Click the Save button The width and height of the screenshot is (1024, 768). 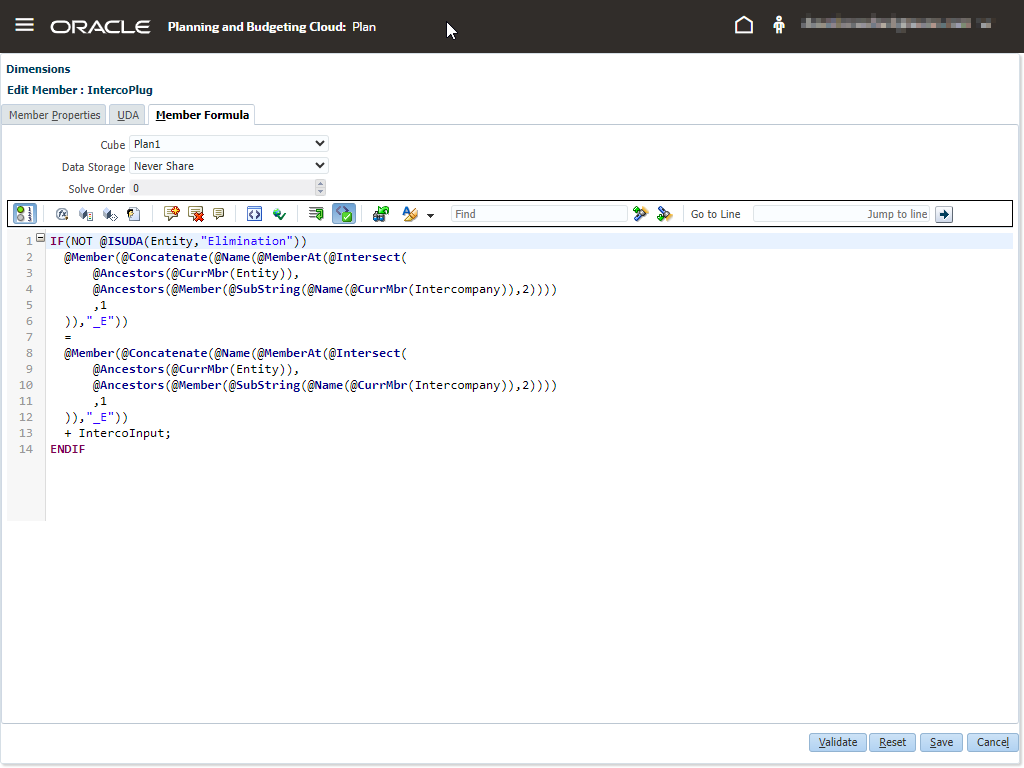(x=941, y=742)
